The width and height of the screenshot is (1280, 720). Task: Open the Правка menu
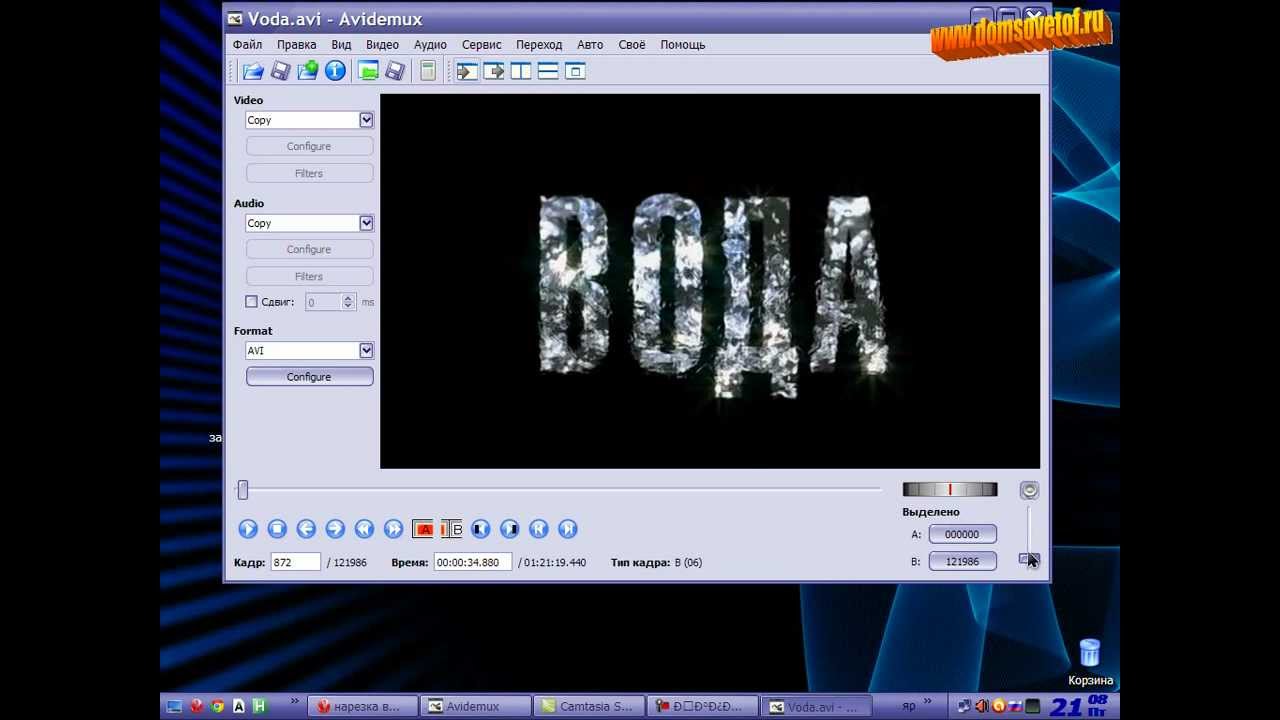click(x=296, y=45)
